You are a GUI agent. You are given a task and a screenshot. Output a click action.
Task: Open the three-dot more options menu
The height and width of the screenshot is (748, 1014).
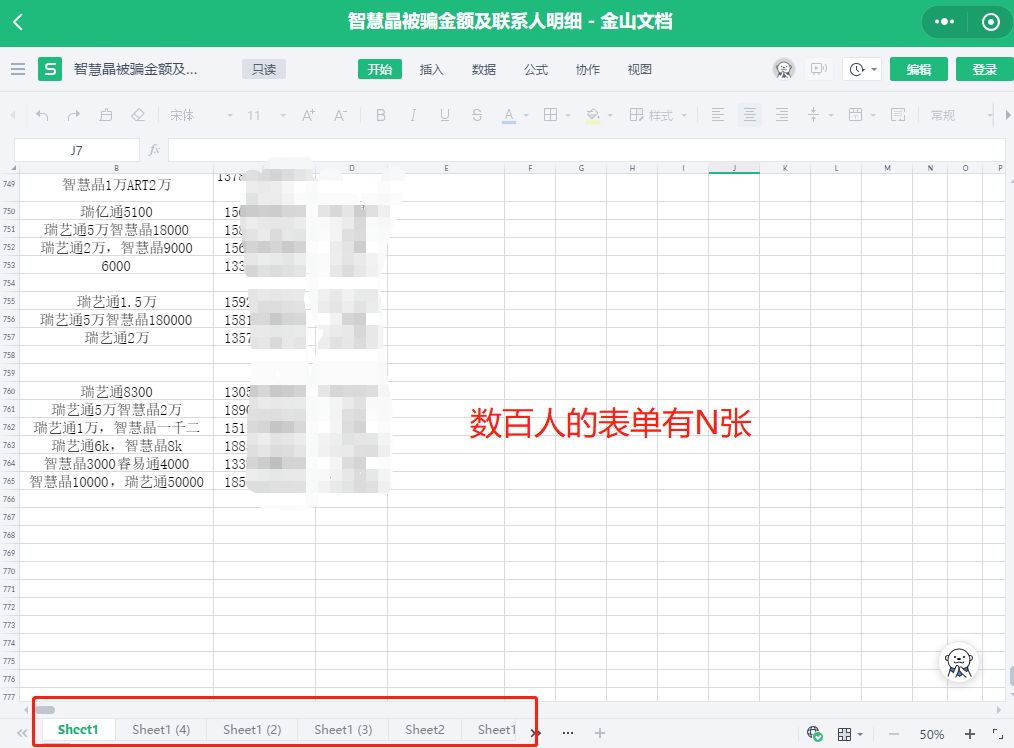pos(944,22)
